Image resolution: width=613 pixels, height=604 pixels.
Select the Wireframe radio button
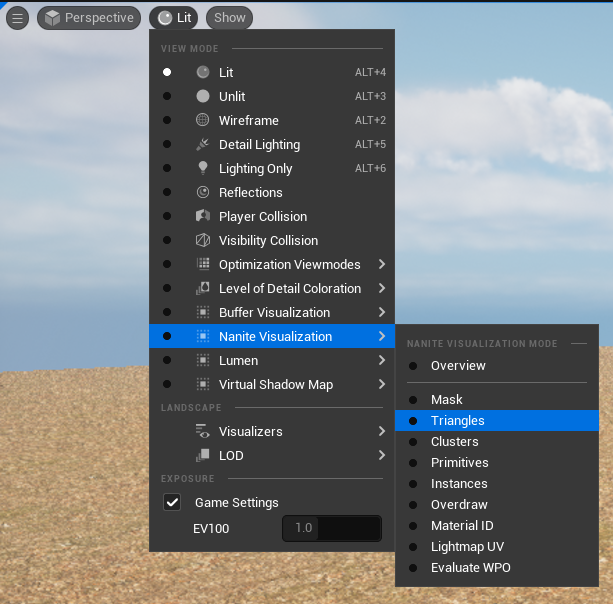(167, 120)
